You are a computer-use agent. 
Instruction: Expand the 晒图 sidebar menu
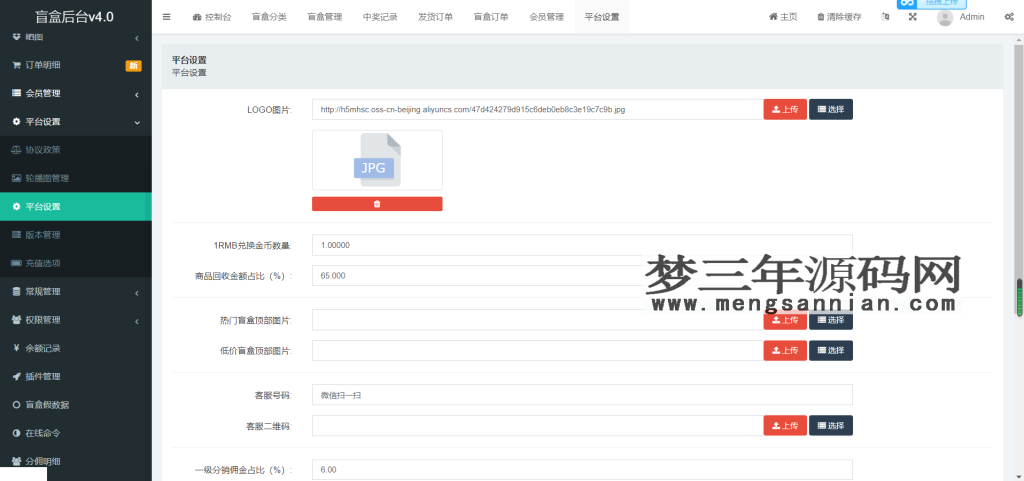76,37
